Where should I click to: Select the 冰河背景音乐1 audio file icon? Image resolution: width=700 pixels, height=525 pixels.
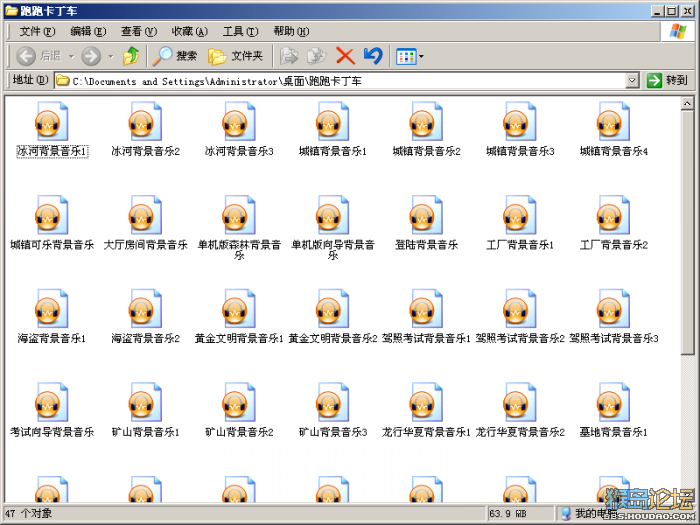52,121
